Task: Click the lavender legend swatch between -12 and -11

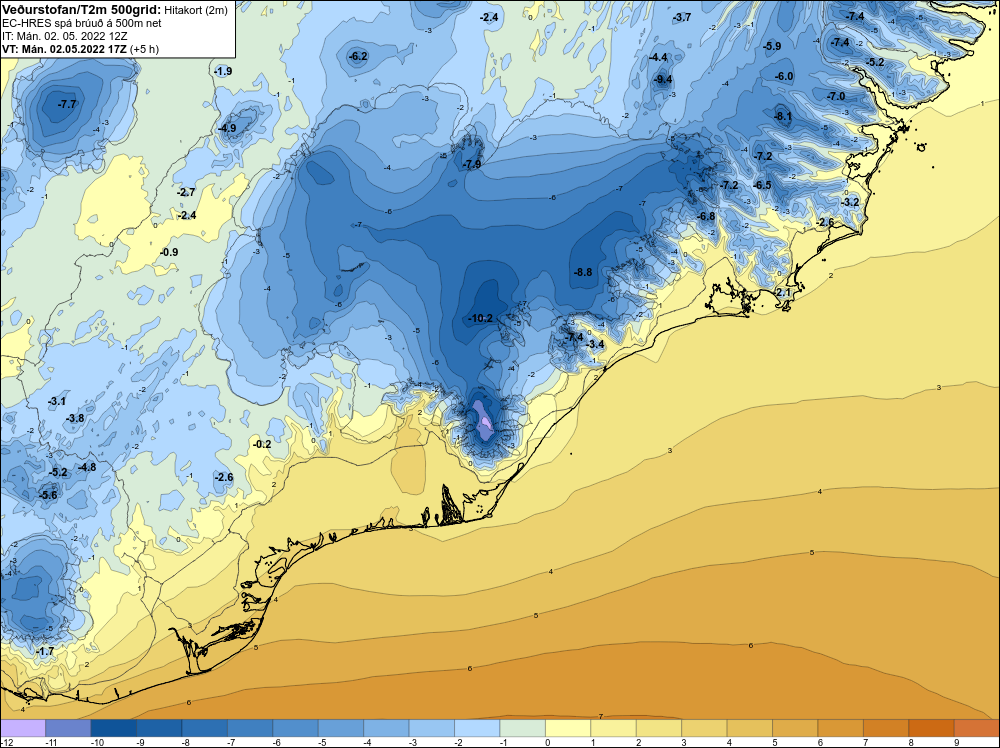Action: click(23, 728)
